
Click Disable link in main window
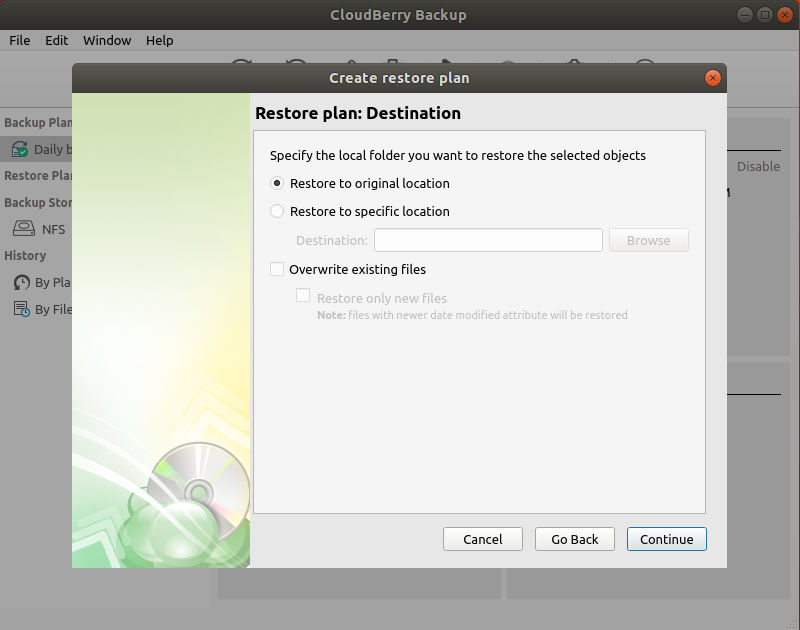(x=758, y=166)
